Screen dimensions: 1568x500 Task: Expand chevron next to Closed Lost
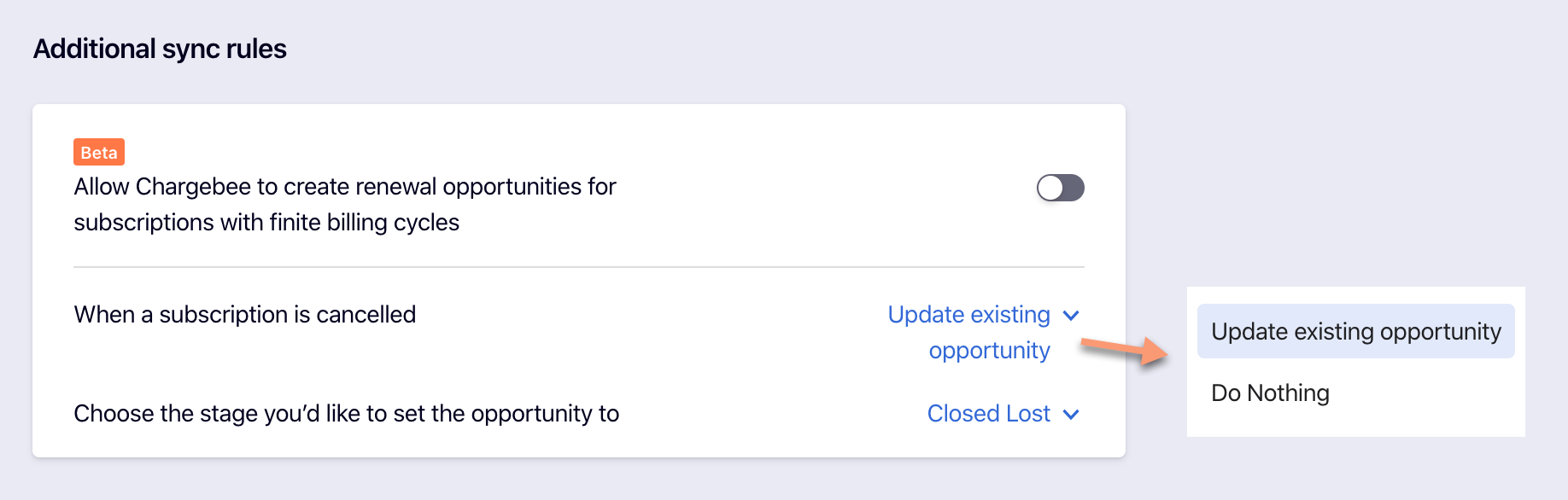(1071, 415)
